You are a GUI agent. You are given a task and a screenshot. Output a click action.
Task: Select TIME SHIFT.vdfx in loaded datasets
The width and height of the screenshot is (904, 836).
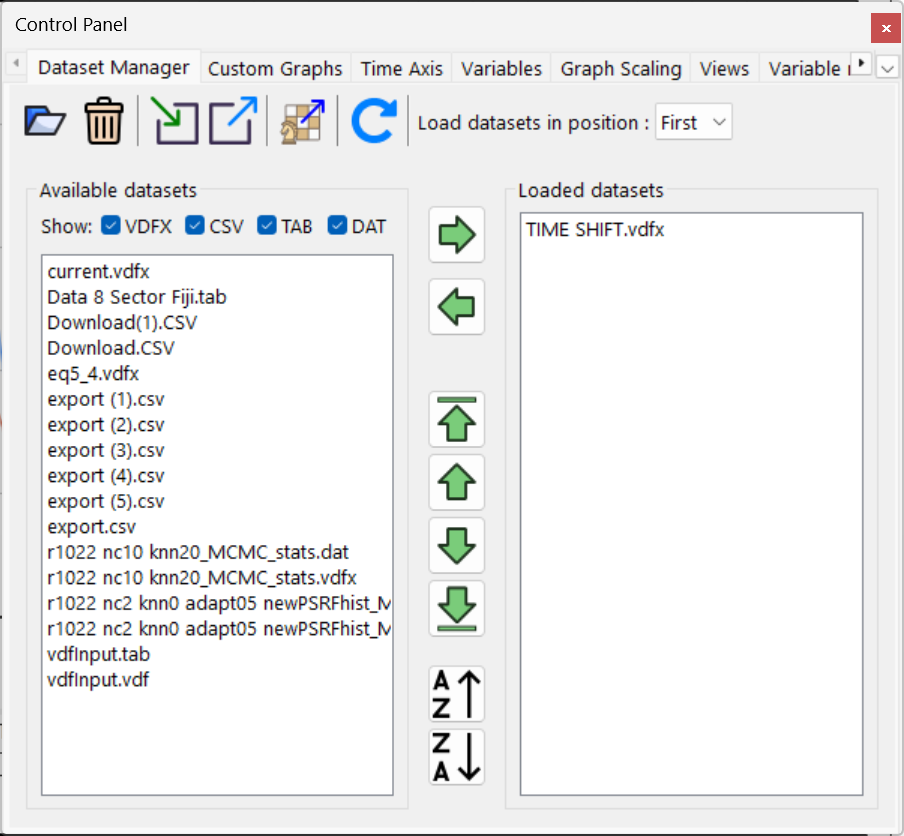(595, 230)
